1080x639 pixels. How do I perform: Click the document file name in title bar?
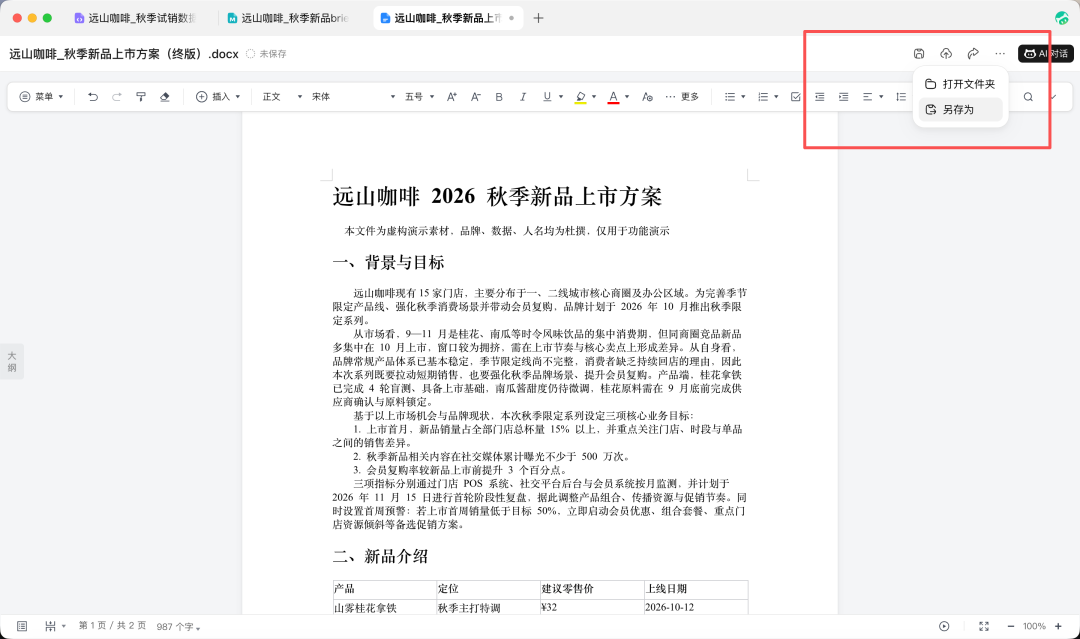(124, 54)
